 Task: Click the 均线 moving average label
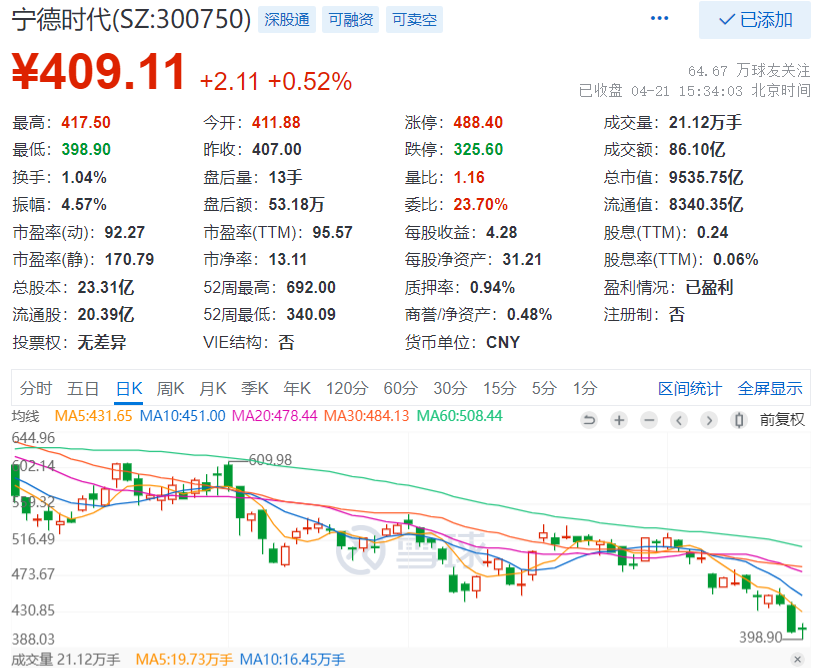tap(25, 416)
